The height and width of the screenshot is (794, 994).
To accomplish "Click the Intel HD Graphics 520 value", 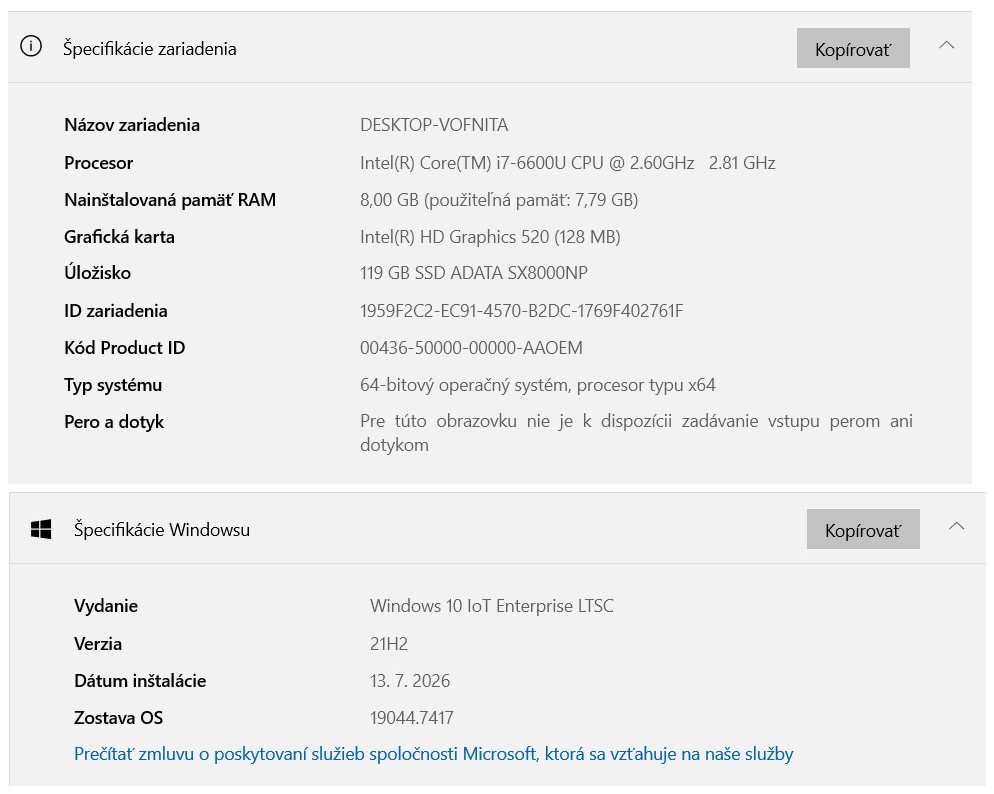I will click(x=490, y=237).
